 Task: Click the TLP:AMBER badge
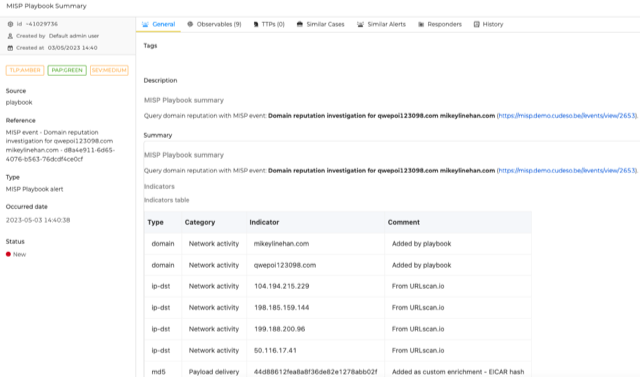pos(25,70)
